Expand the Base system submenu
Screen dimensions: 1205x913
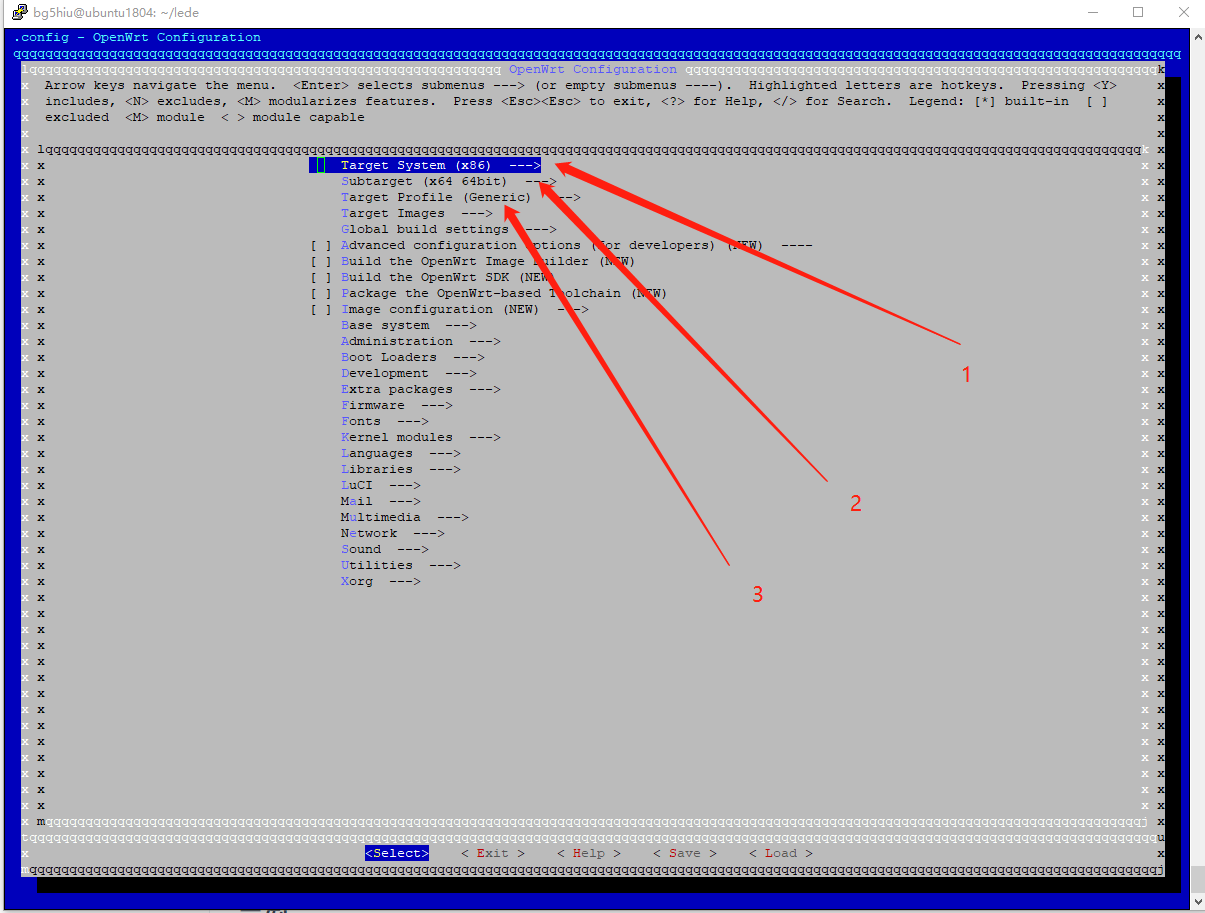(x=409, y=326)
